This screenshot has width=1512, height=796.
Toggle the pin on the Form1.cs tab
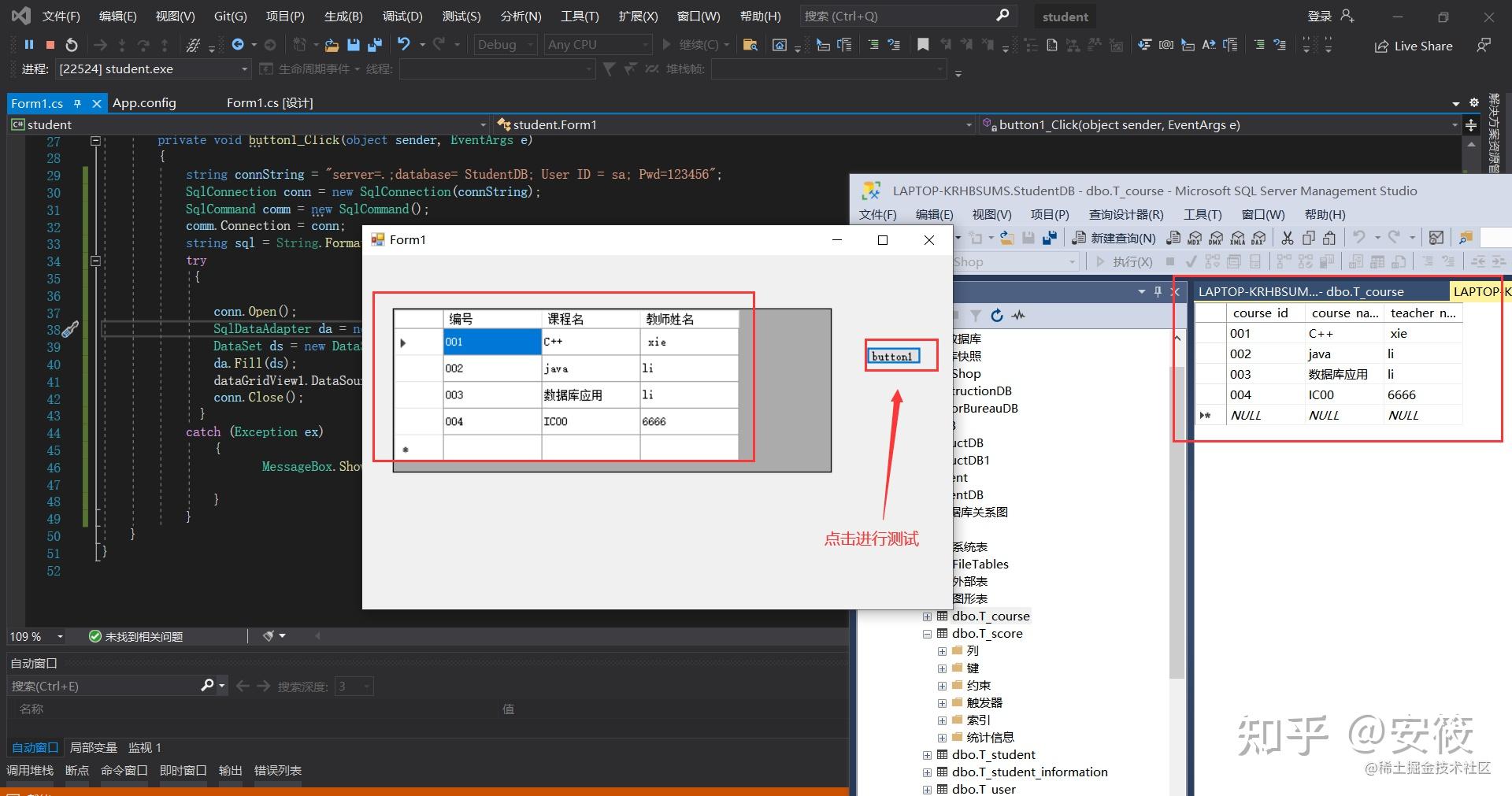pyautogui.click(x=78, y=103)
